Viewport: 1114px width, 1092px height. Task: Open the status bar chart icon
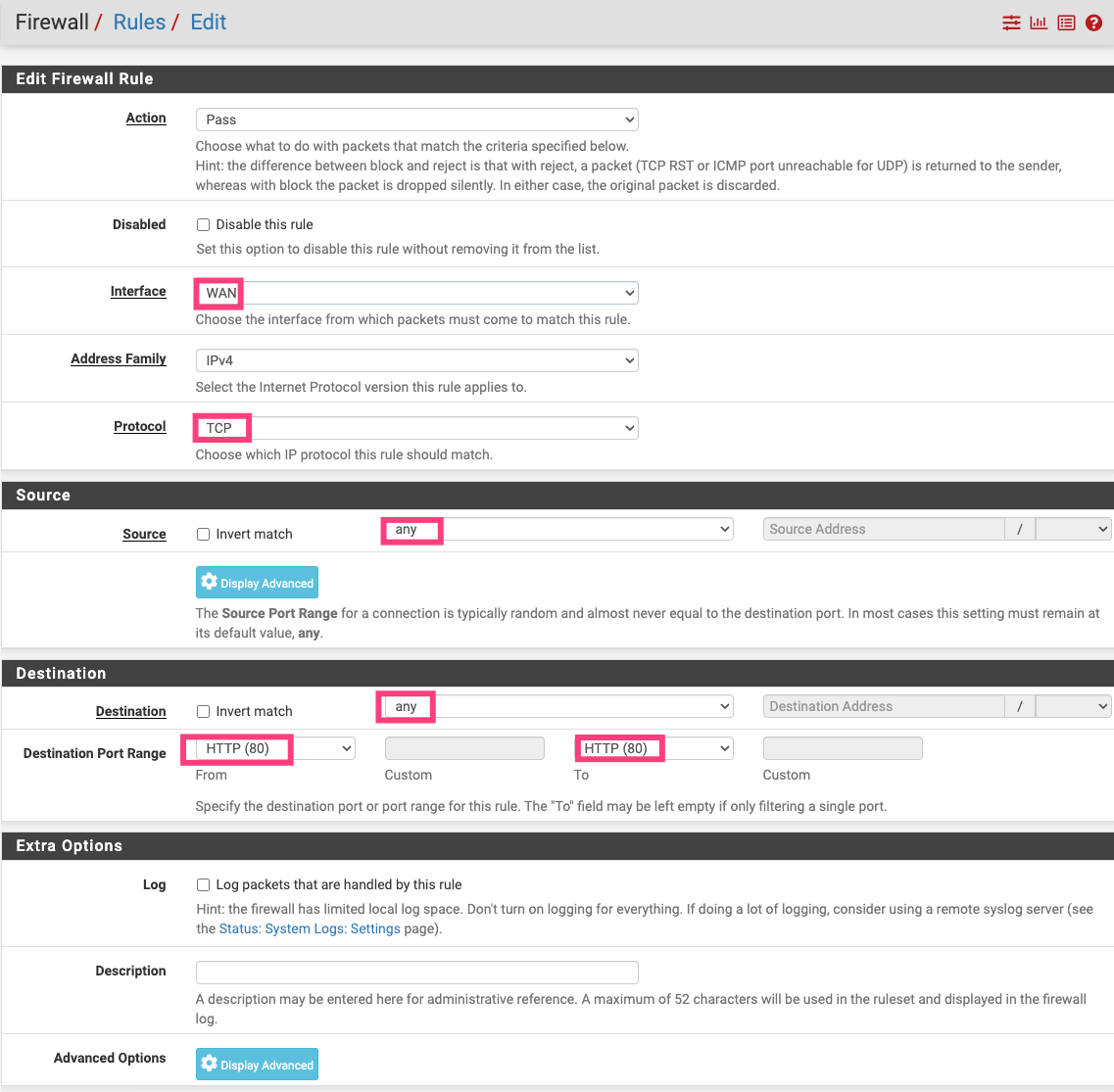pyautogui.click(x=1039, y=23)
